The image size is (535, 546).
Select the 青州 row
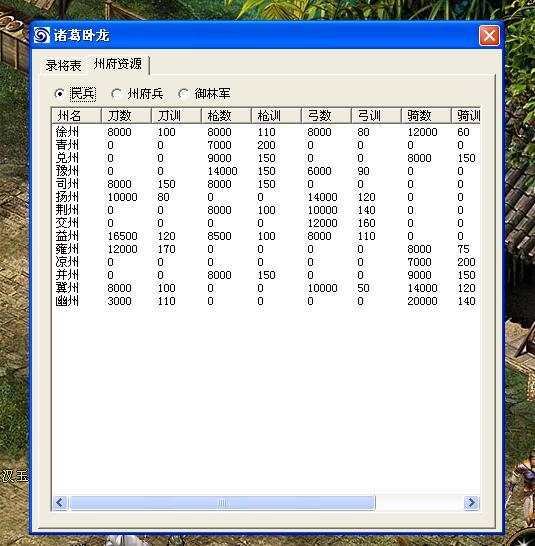tap(266, 145)
